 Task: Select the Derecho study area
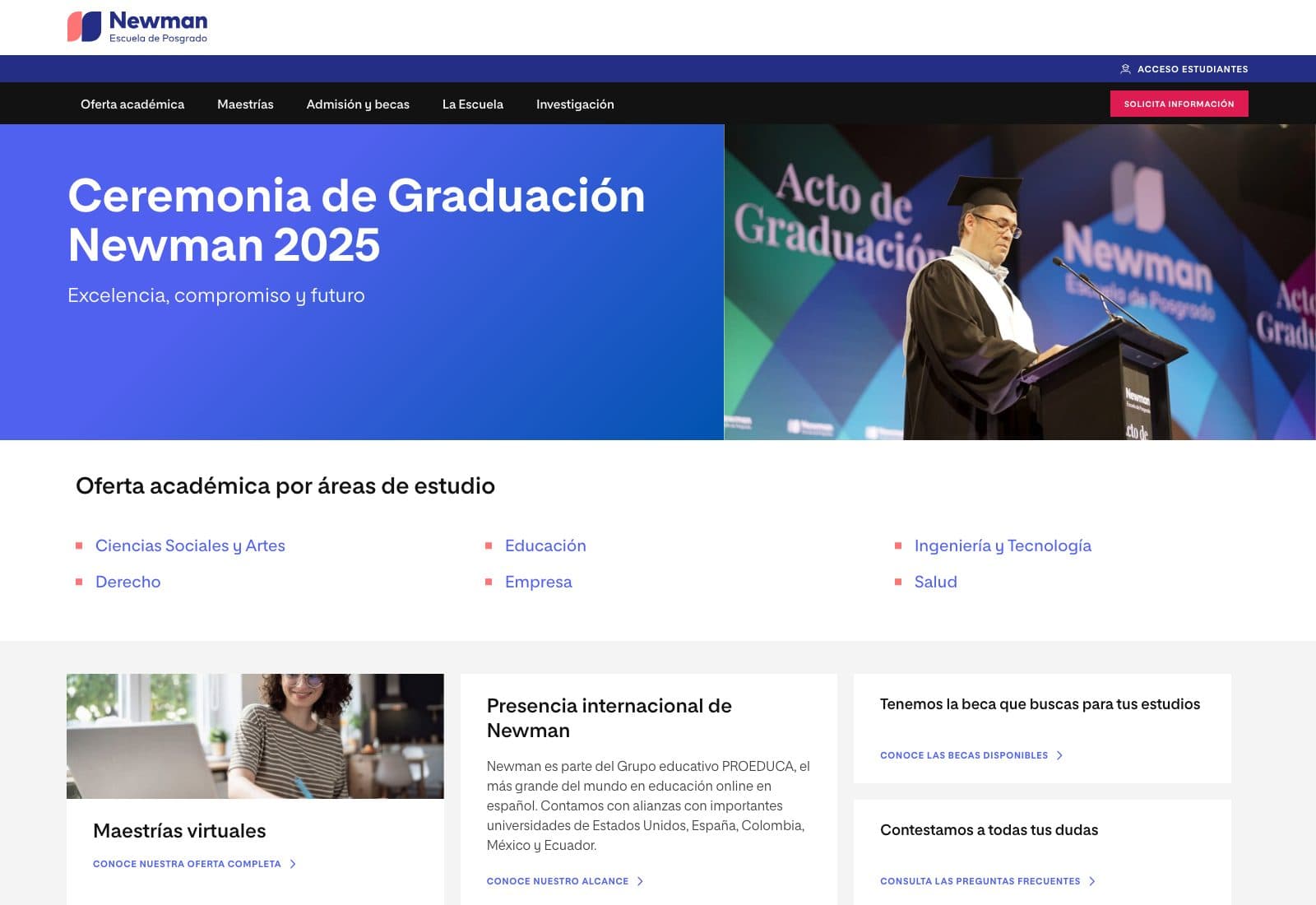[x=128, y=582]
